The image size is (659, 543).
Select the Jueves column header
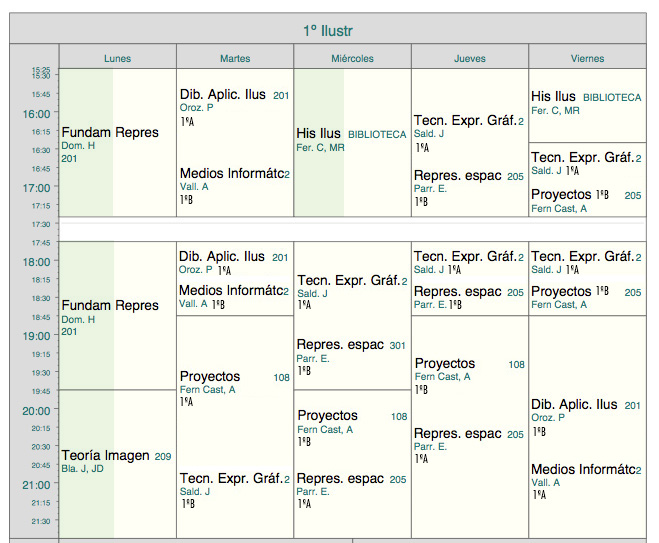(x=470, y=58)
